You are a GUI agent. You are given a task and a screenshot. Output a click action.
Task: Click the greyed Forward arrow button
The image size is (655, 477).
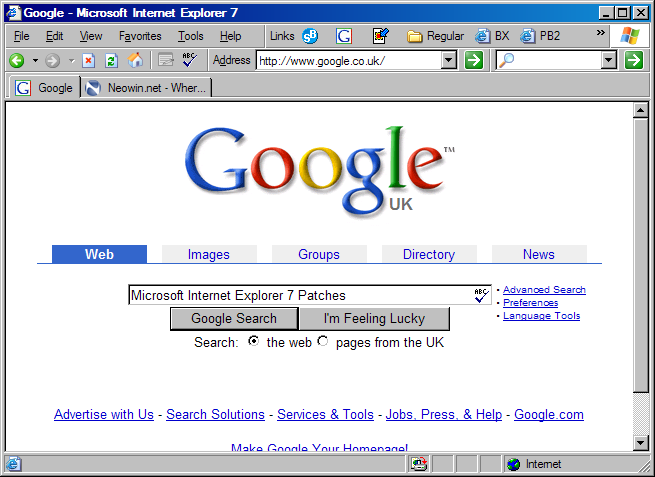click(52, 61)
